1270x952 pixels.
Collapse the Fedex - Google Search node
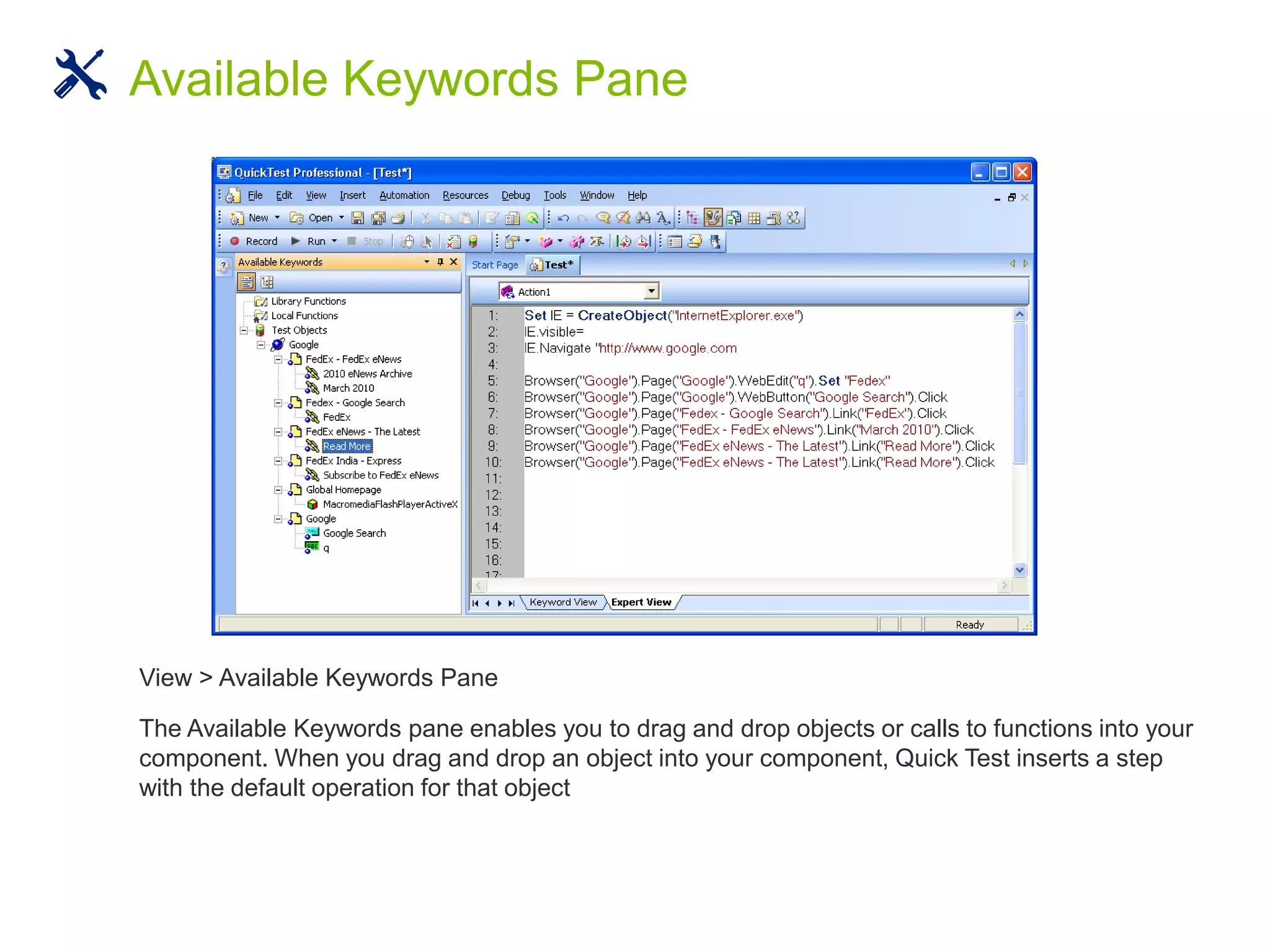coord(278,403)
